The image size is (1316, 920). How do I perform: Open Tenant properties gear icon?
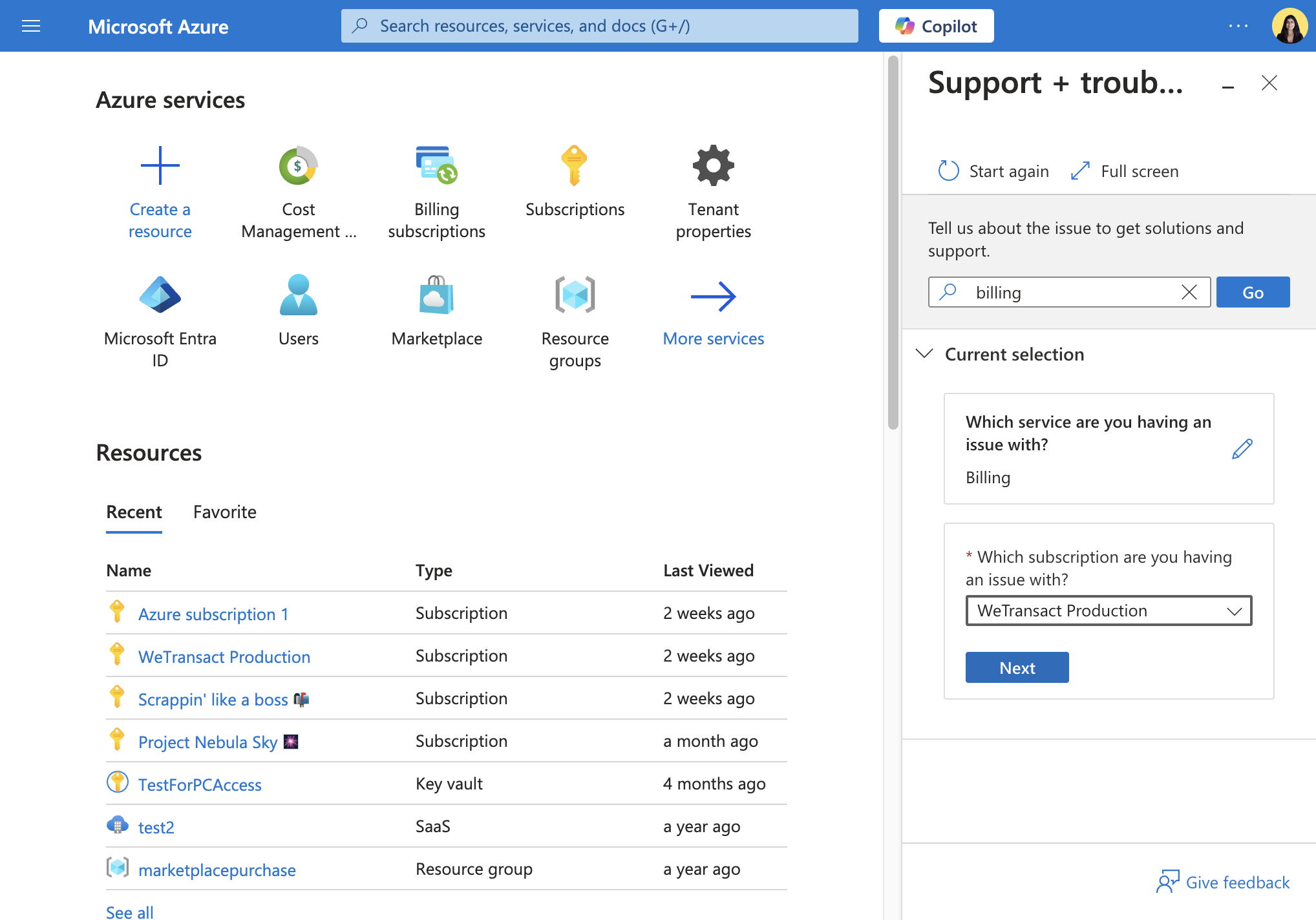tap(713, 165)
